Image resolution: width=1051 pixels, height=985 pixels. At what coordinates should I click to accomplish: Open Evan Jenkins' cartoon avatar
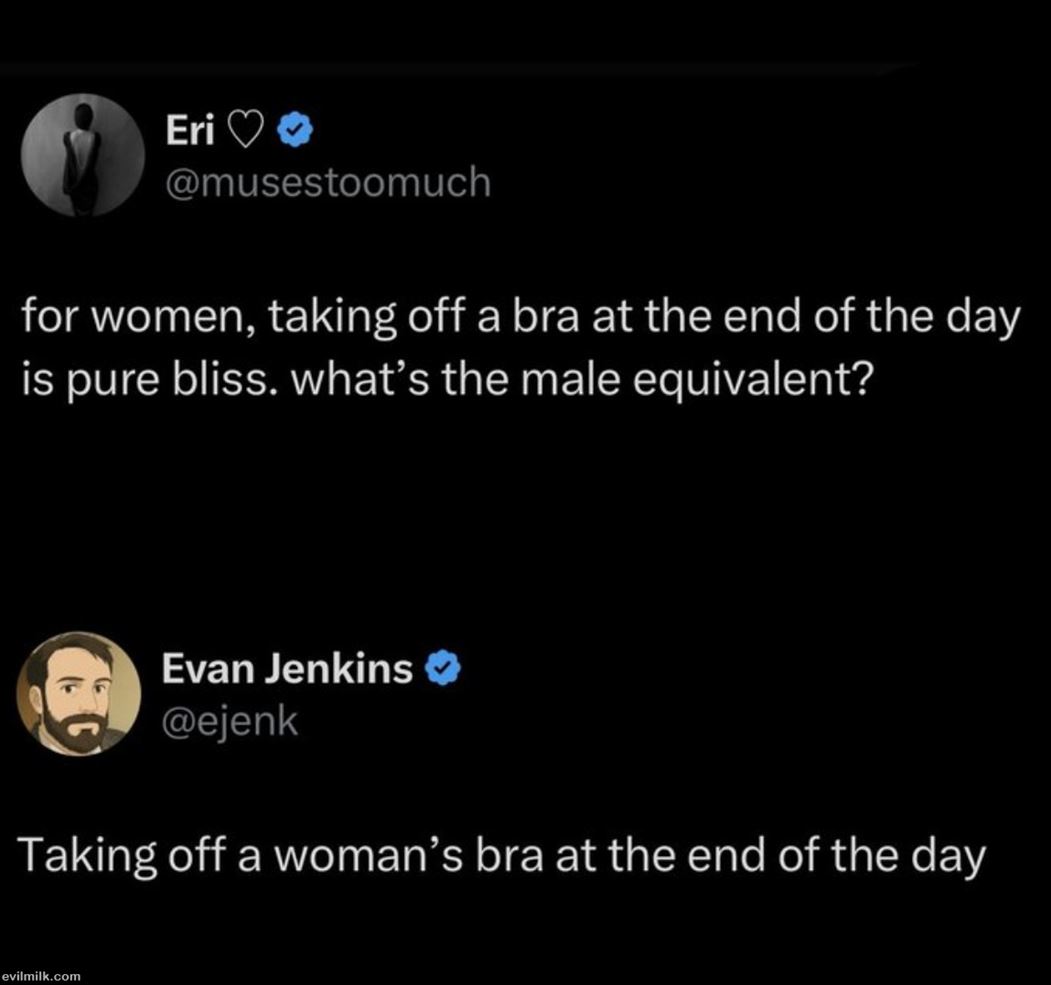tap(79, 694)
